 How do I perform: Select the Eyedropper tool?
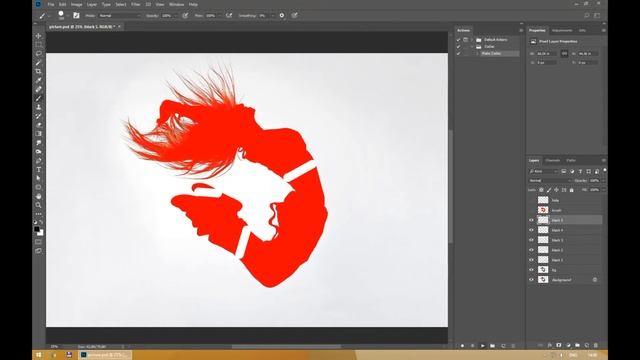[38, 80]
